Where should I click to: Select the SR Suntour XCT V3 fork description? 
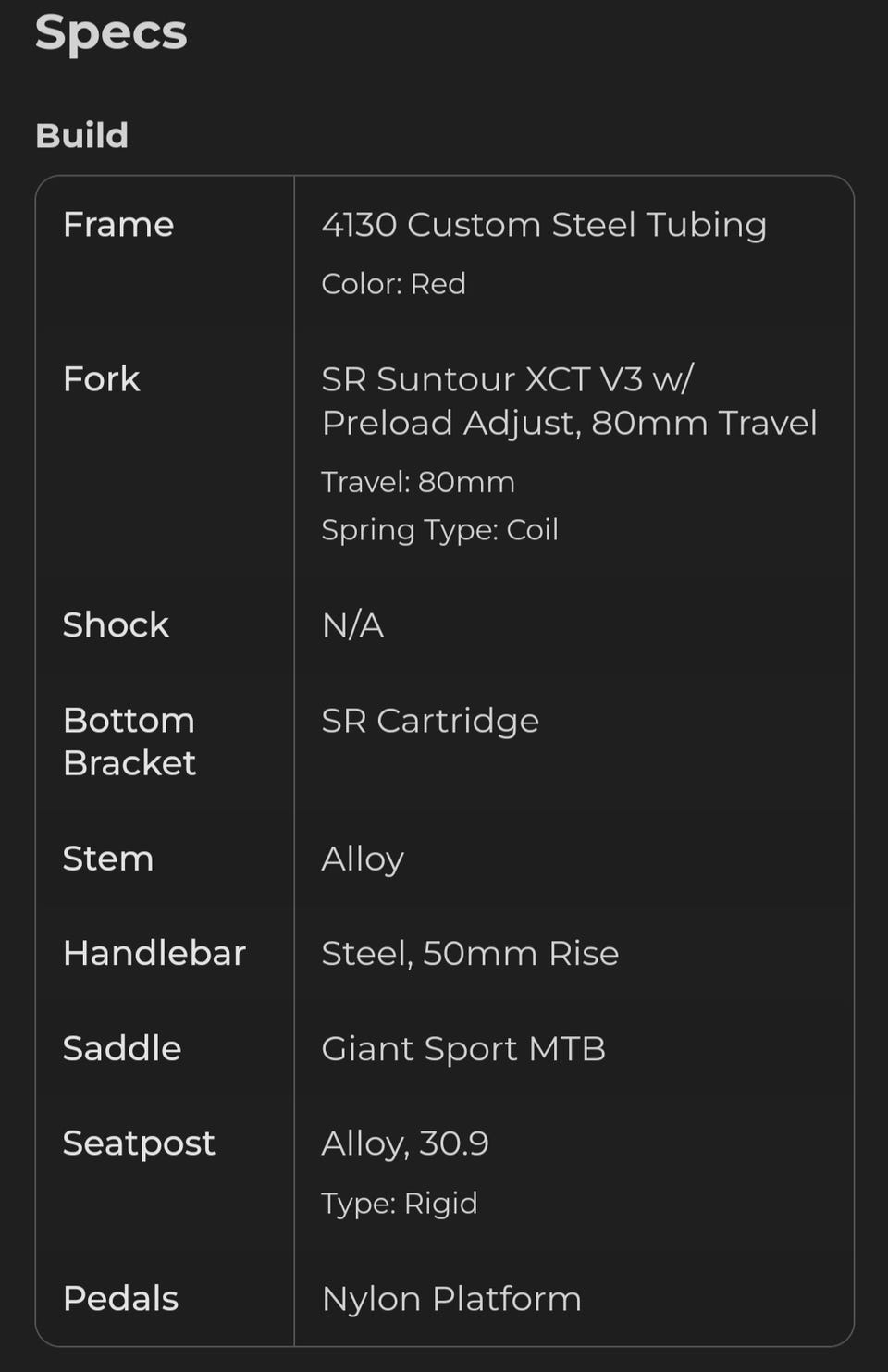(x=568, y=401)
